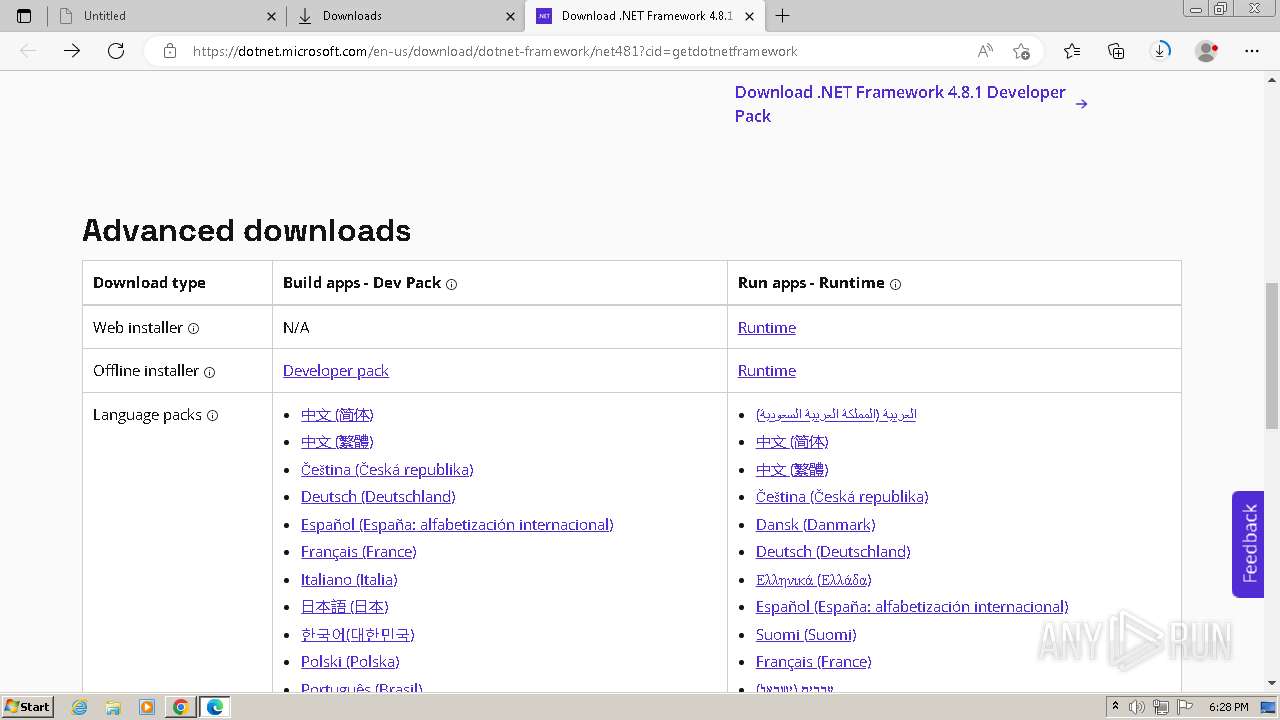Screen dimensions: 1280x720
Task: Close the Download .NET Framework tab
Action: [749, 16]
